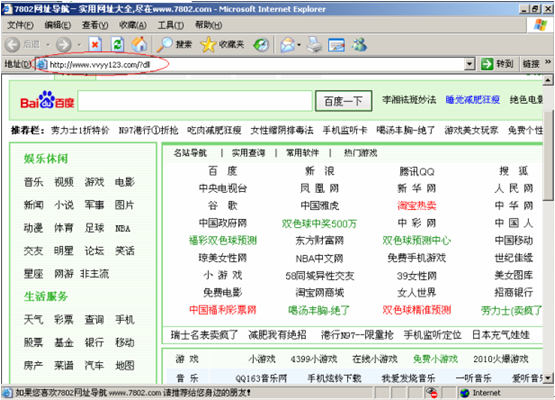Open the Mail button dropdown arrow
Screen dimensions: 555x400
299,45
